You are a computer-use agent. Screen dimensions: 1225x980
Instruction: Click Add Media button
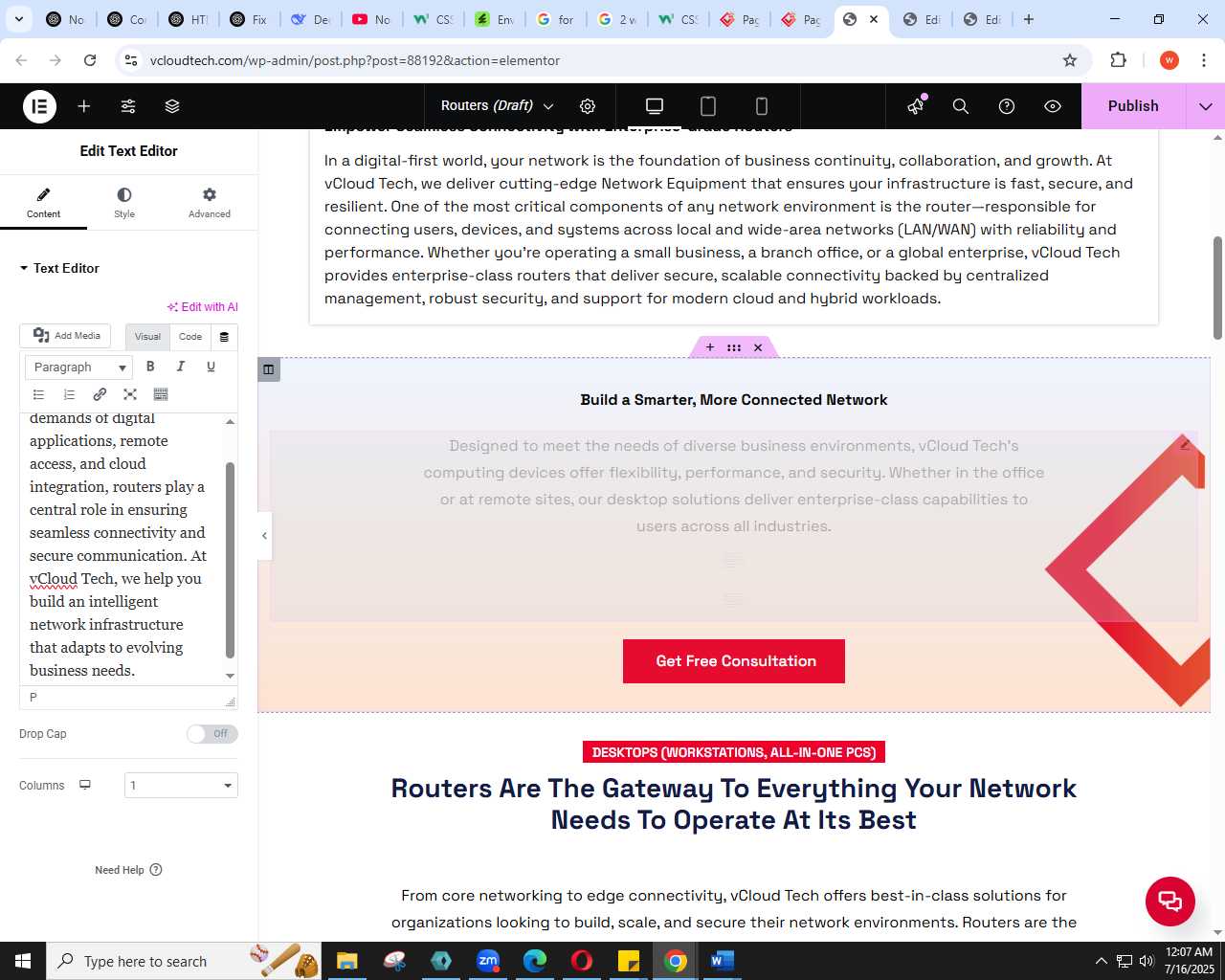[66, 336]
